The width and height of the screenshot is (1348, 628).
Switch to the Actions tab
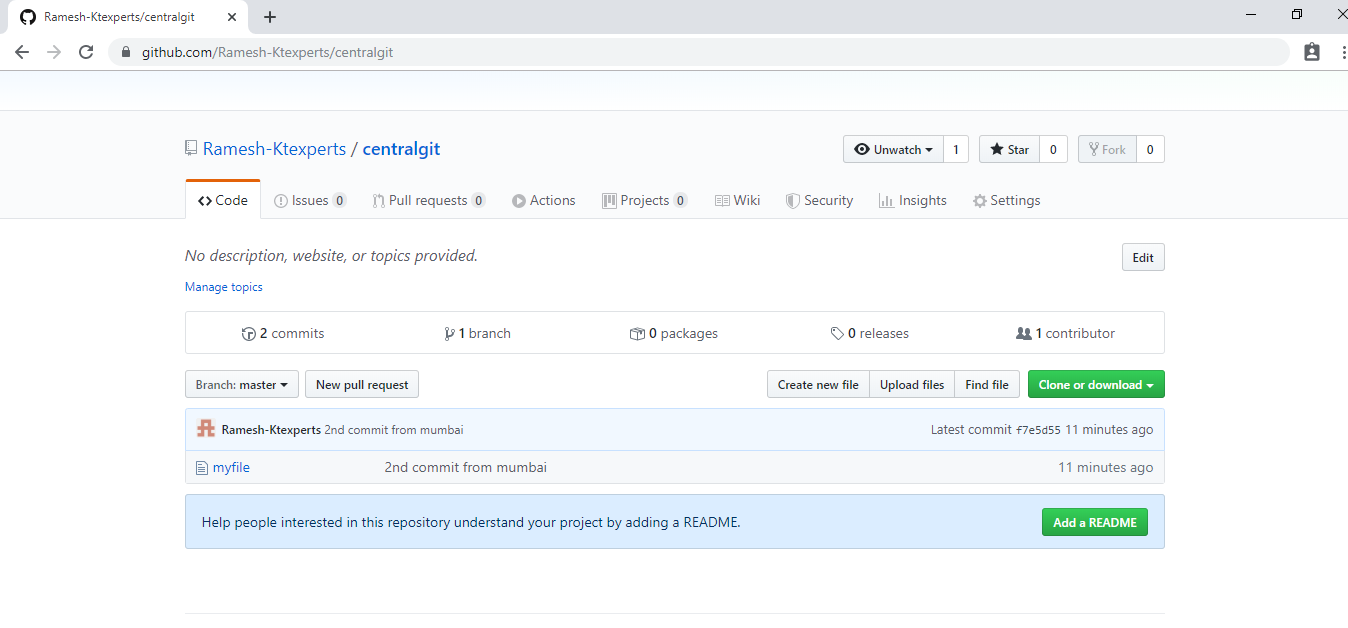(x=544, y=200)
